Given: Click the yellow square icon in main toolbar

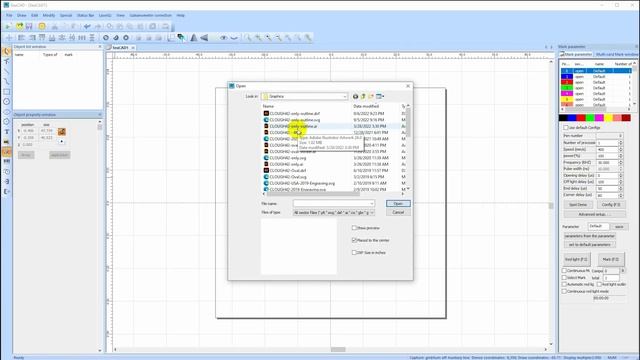Looking at the screenshot, I should pos(42,26).
